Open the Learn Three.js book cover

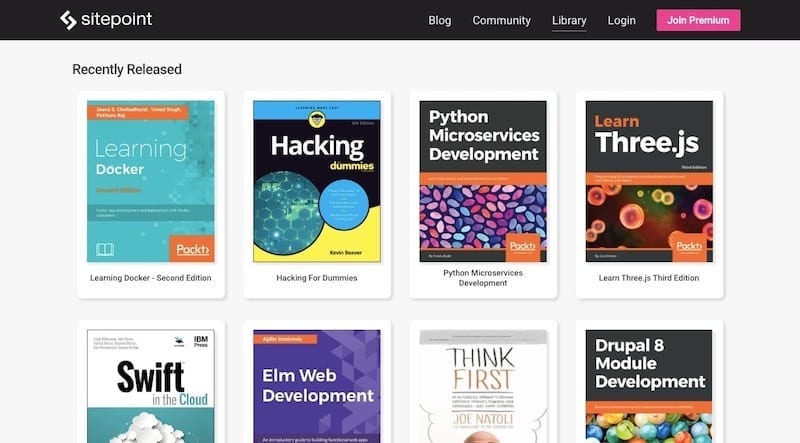pos(649,181)
